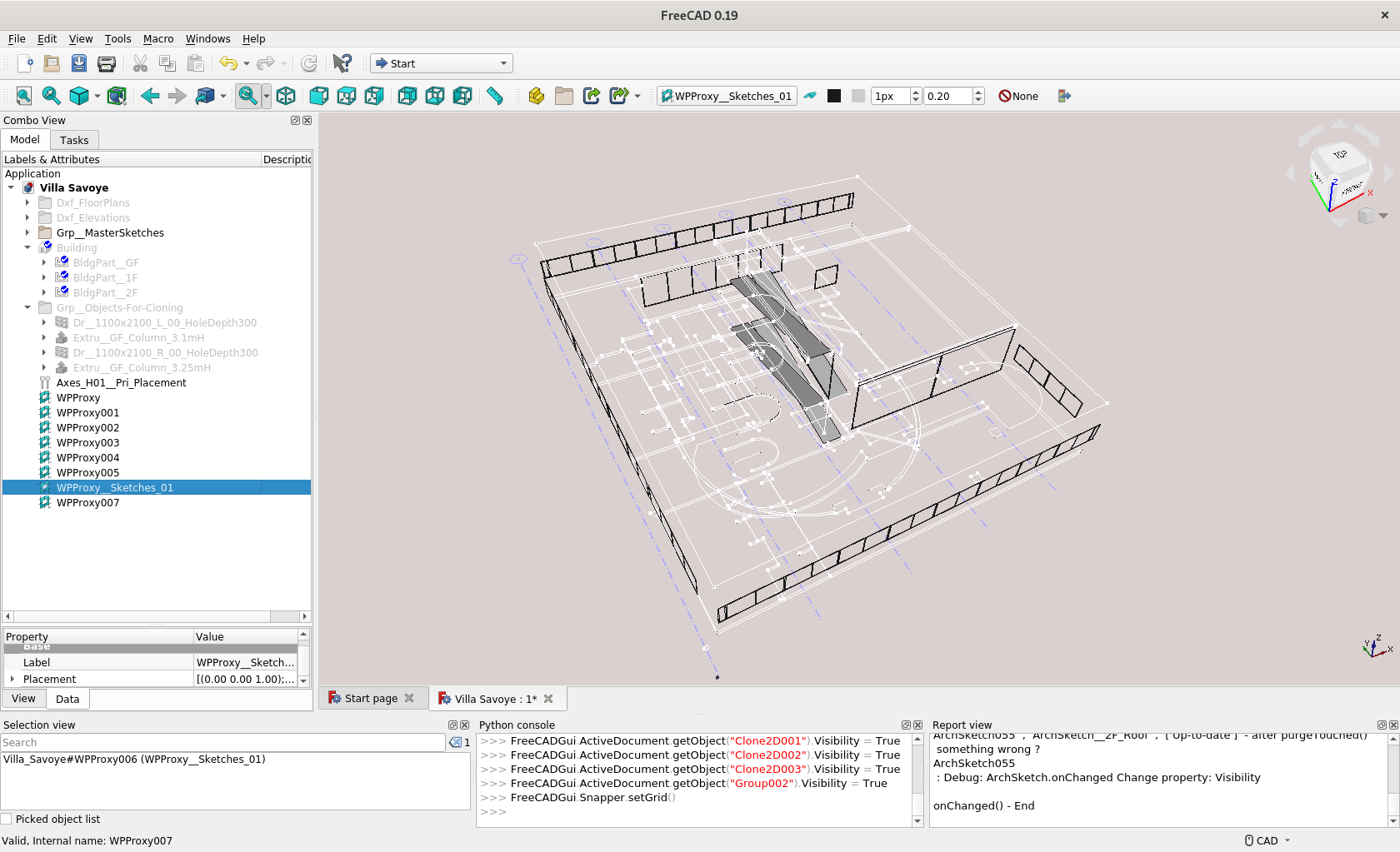Image resolution: width=1400 pixels, height=852 pixels.
Task: Click the Selection view search field
Action: [222, 743]
